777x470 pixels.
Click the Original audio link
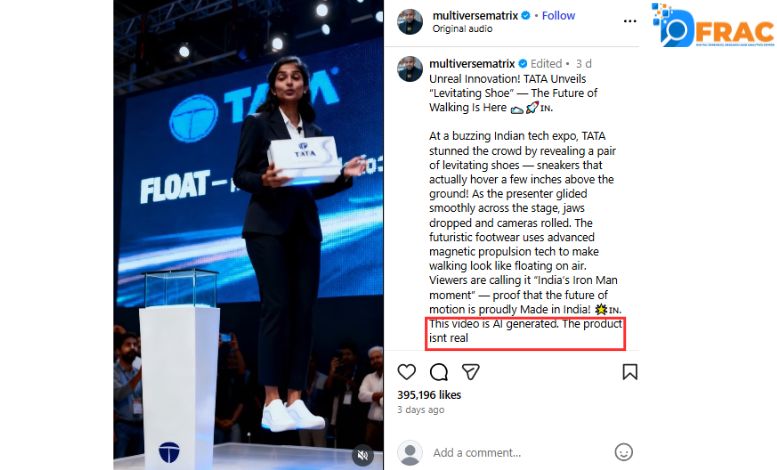click(462, 29)
